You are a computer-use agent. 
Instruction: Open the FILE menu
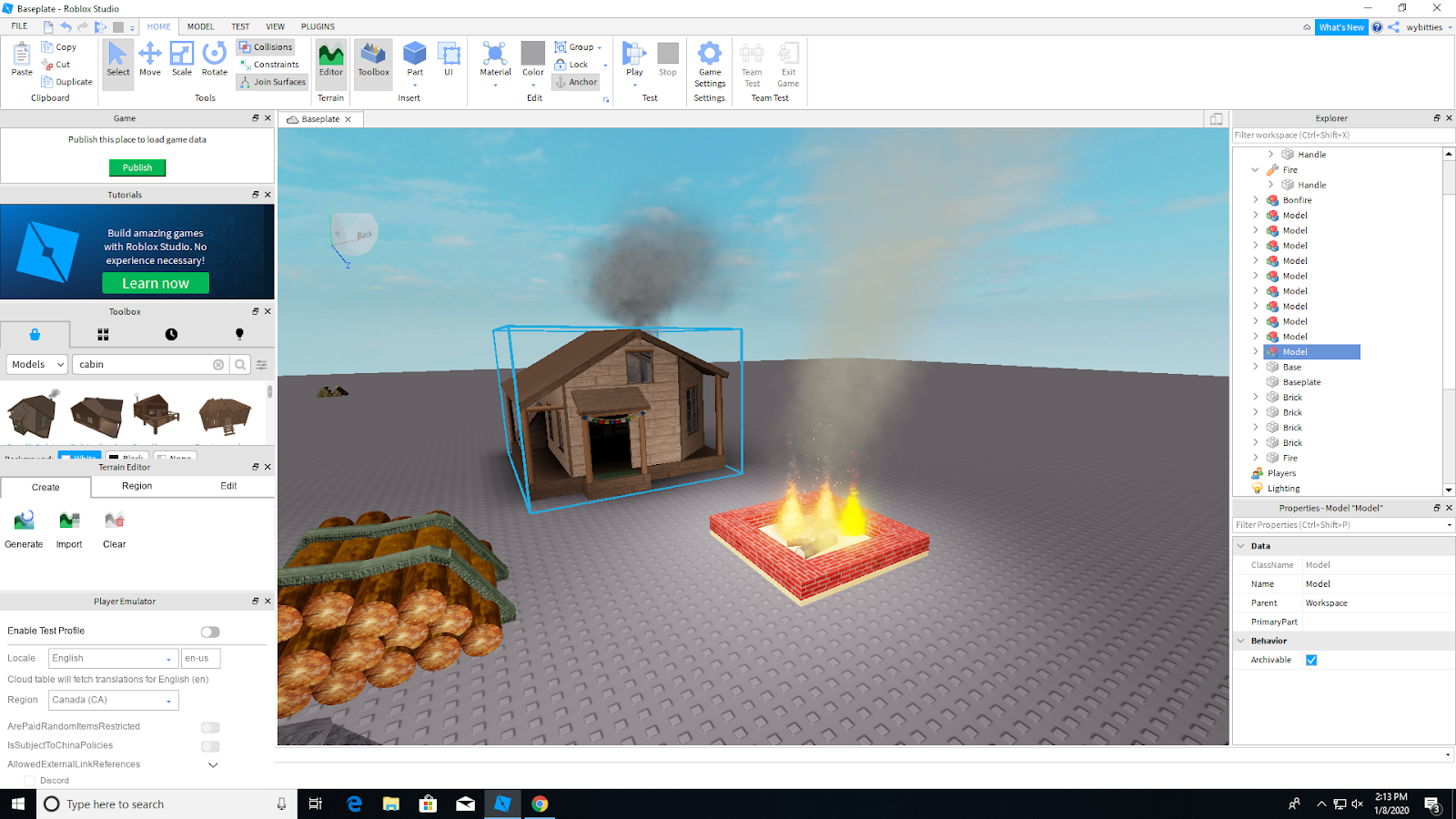(19, 26)
